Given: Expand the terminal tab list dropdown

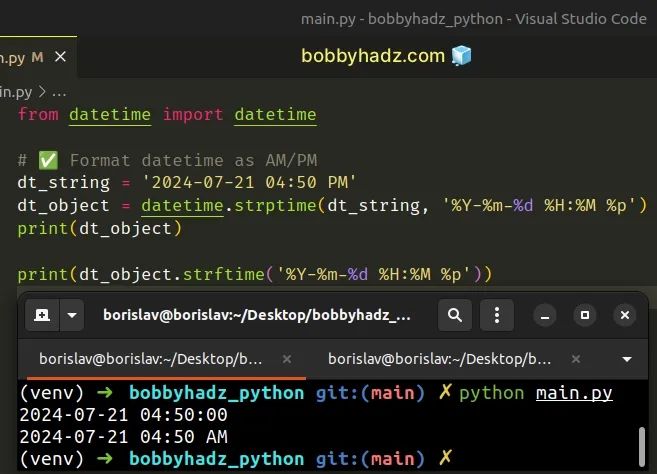Looking at the screenshot, I should 627,359.
